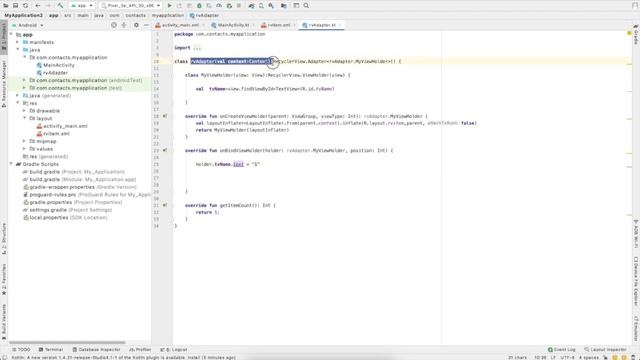Click the Search Everywhere magnifier icon
Screen dimensions: 640x360
point(306,6)
